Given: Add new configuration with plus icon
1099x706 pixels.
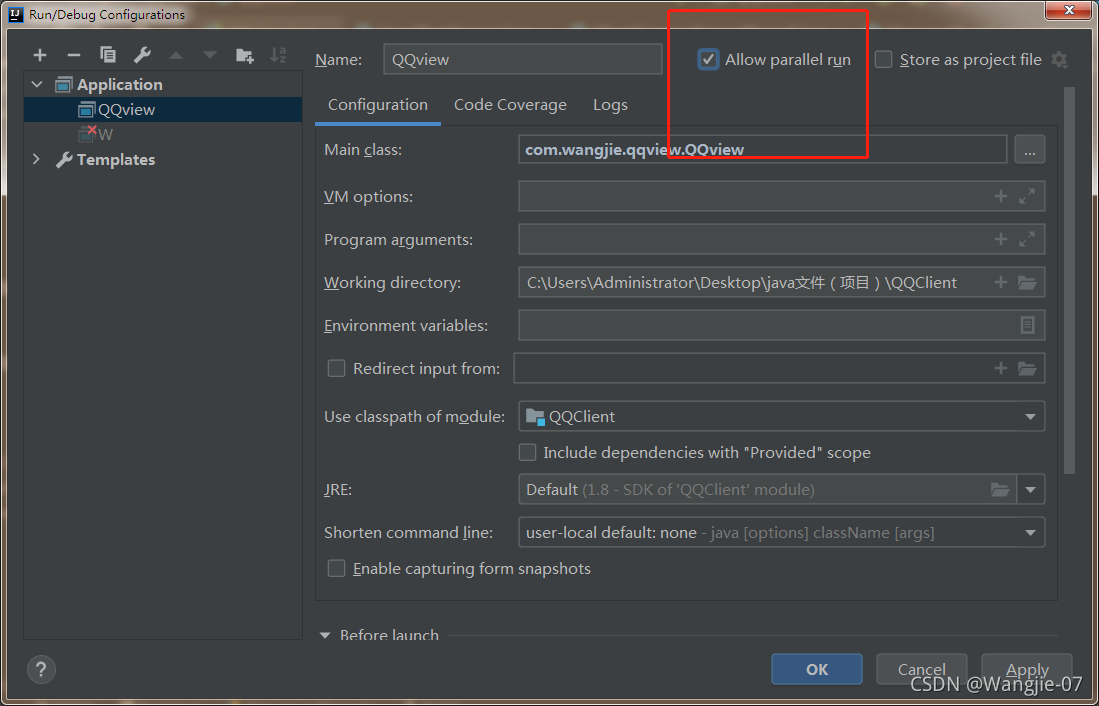Looking at the screenshot, I should [x=40, y=55].
